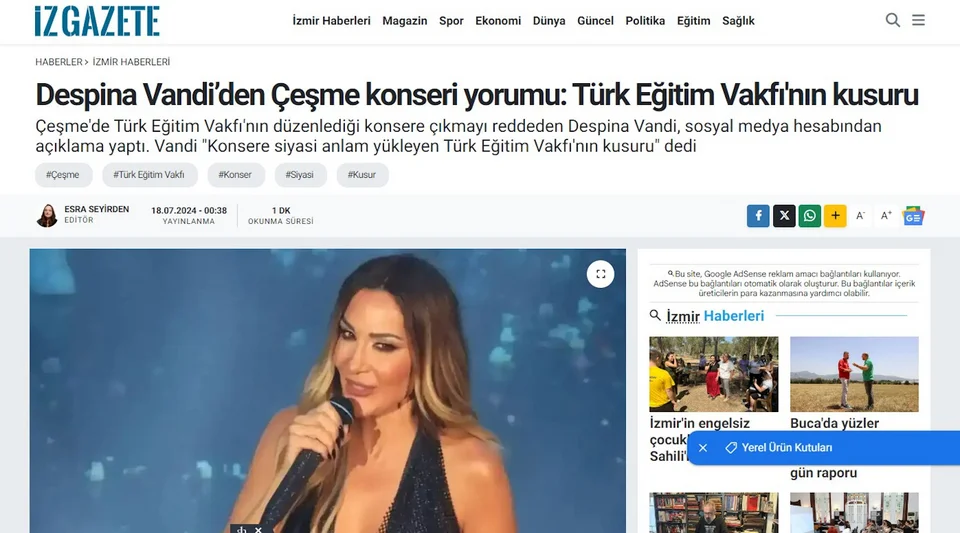This screenshot has width=960, height=533.
Task: Click the IZ GAZETE logo
Action: 97,21
